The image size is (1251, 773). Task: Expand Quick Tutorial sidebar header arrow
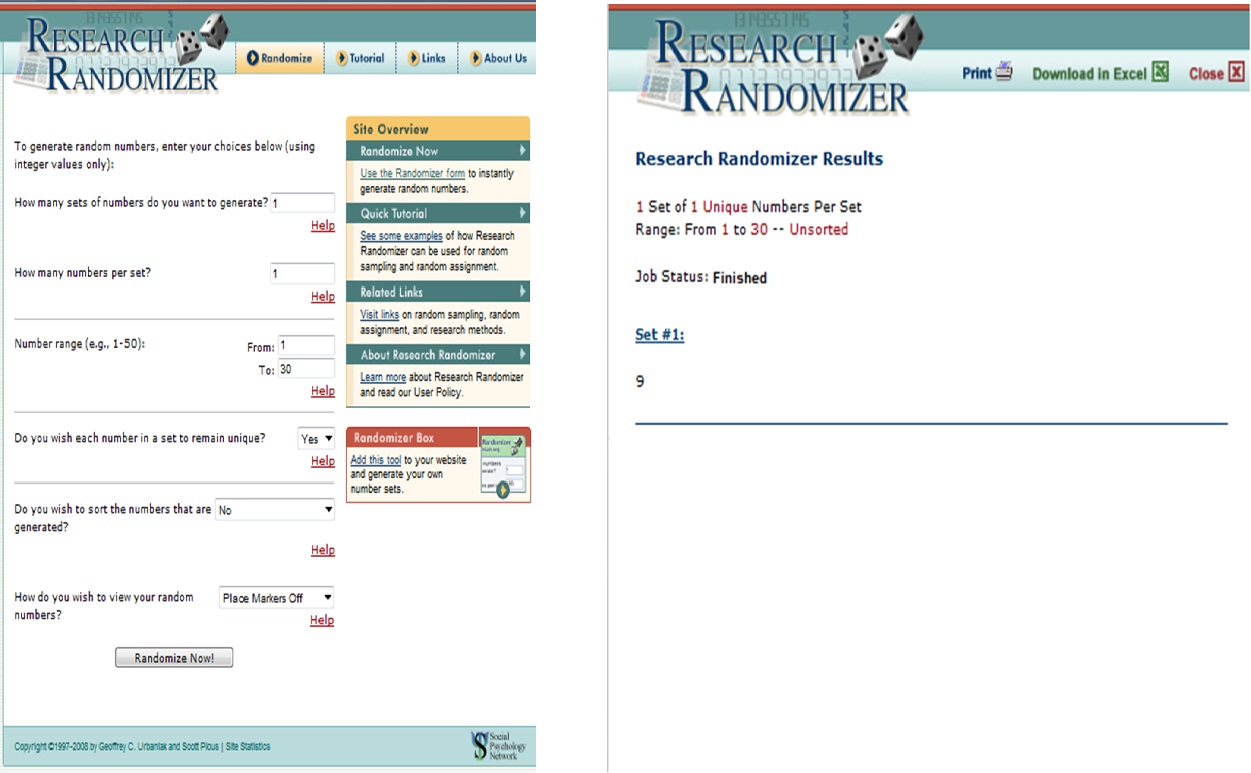523,213
